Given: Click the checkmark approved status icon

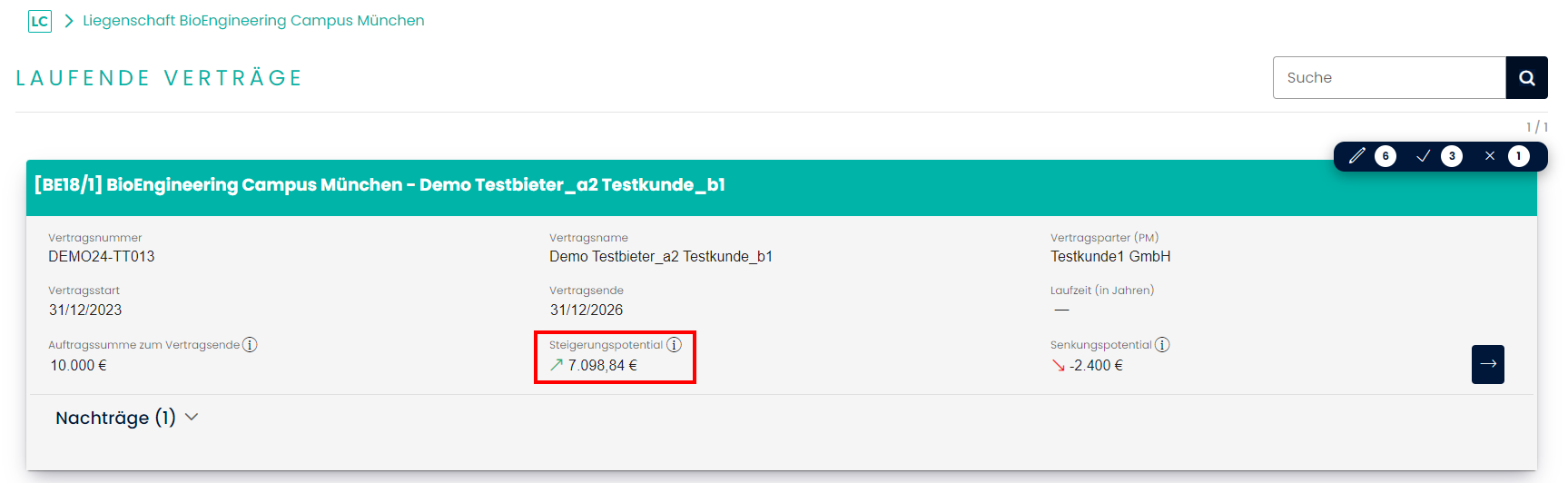Looking at the screenshot, I should (1424, 156).
